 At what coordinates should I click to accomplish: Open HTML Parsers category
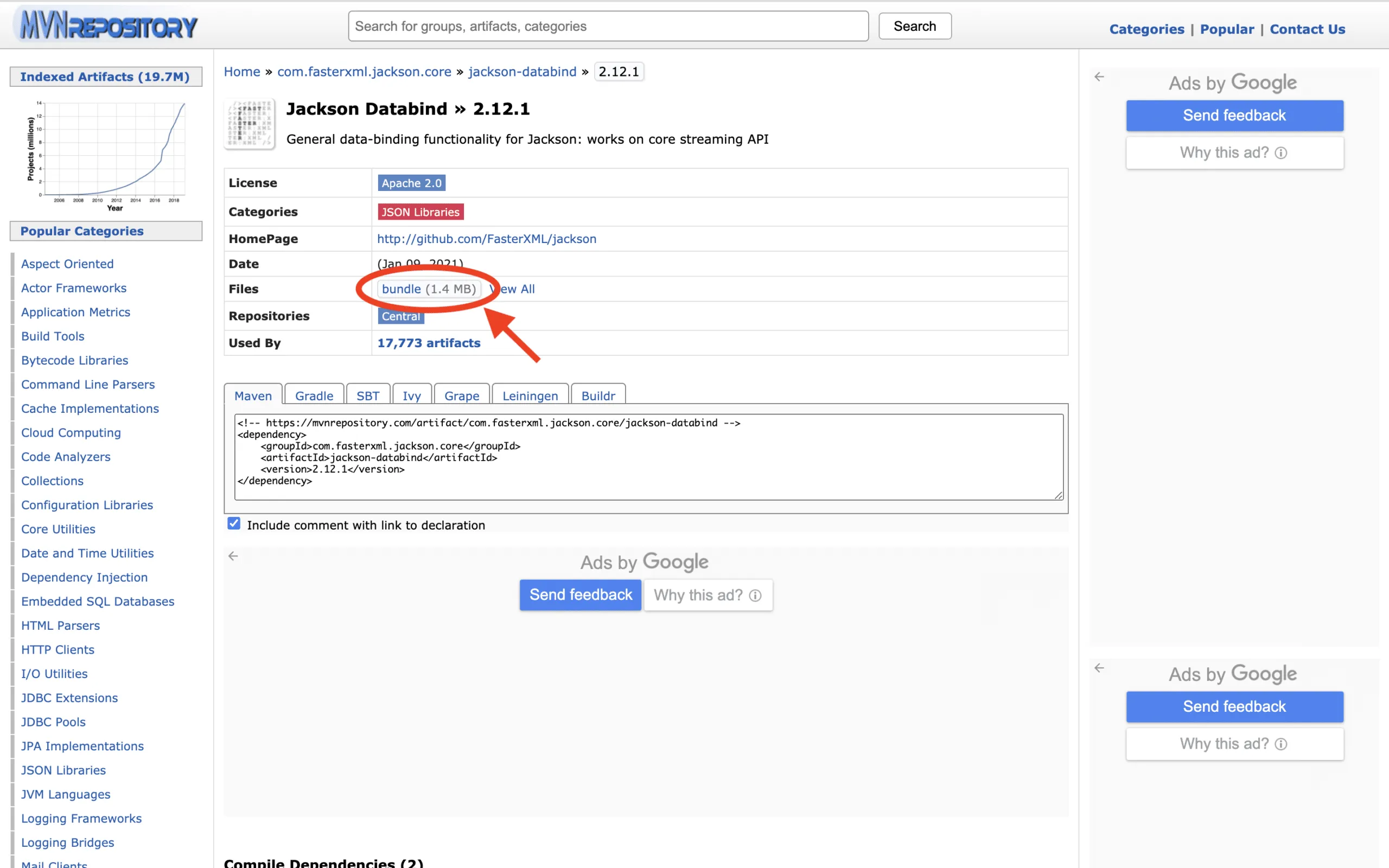[x=60, y=626]
